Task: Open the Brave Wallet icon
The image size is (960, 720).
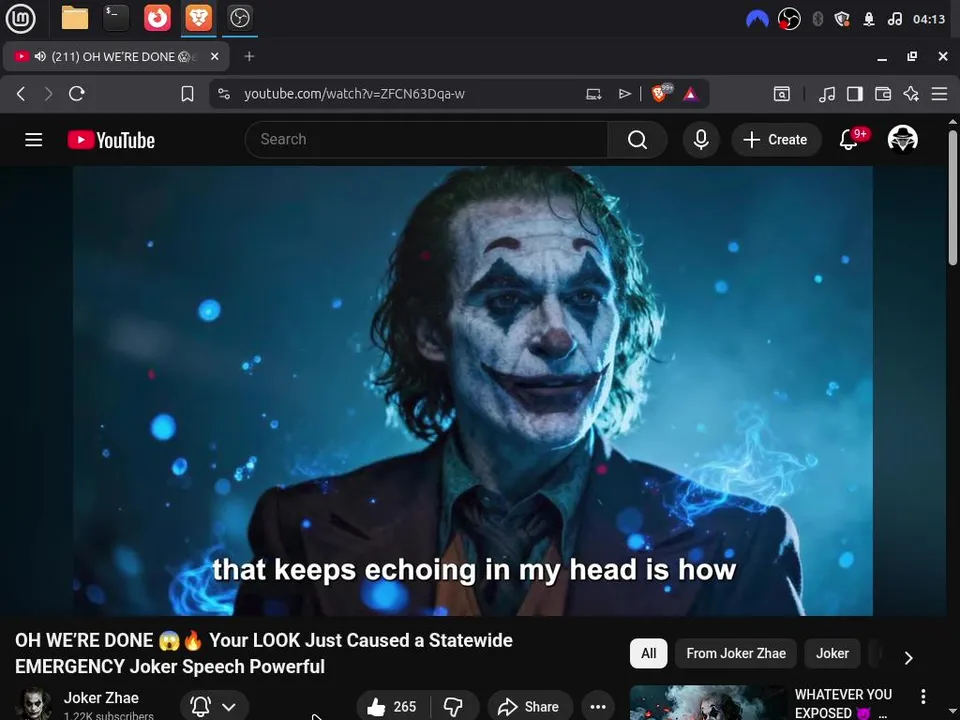Action: coord(883,94)
